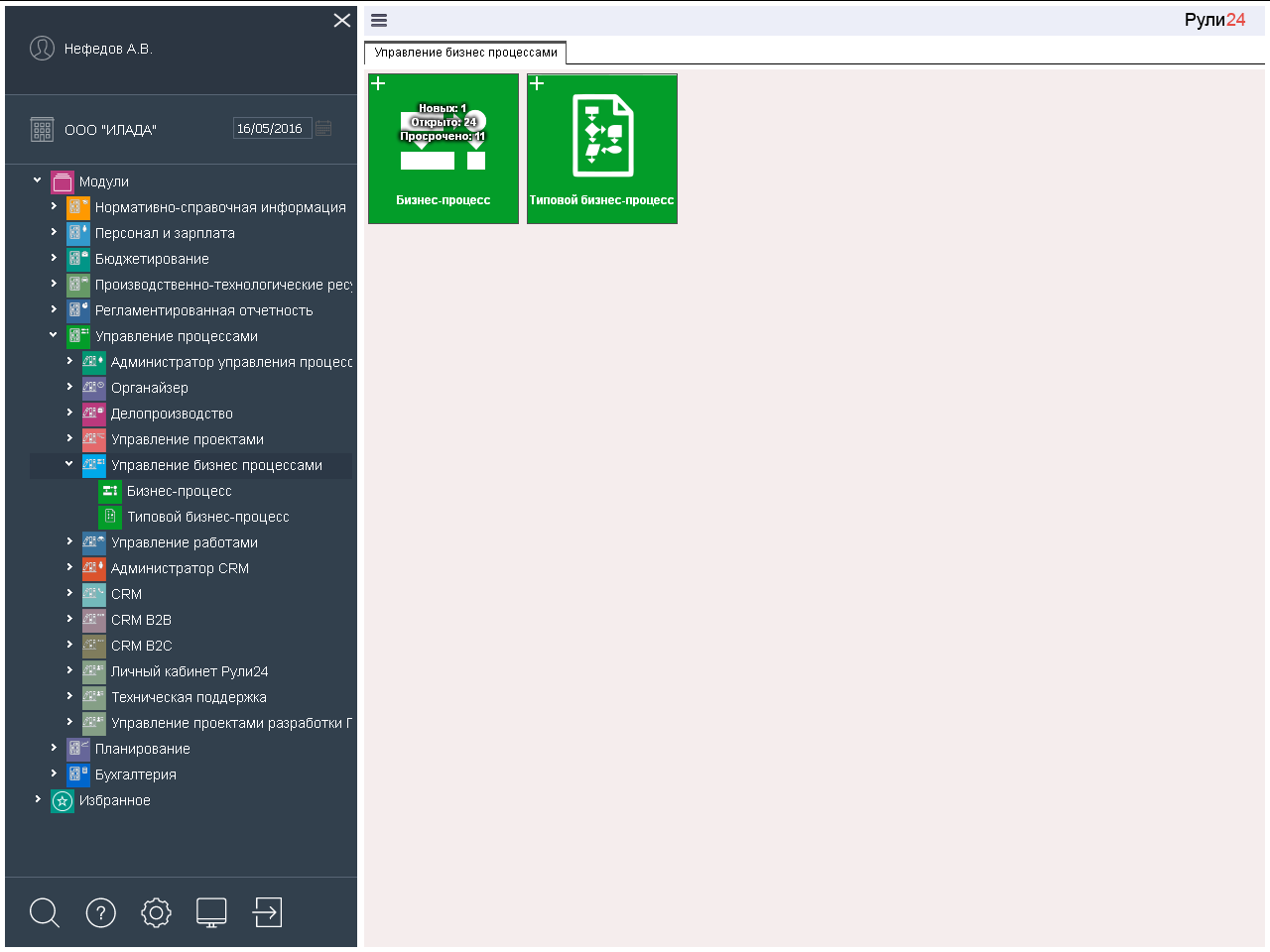Add new item via plus on Типовой бизнес-процесс tile
This screenshot has width=1270, height=952.
537,83
